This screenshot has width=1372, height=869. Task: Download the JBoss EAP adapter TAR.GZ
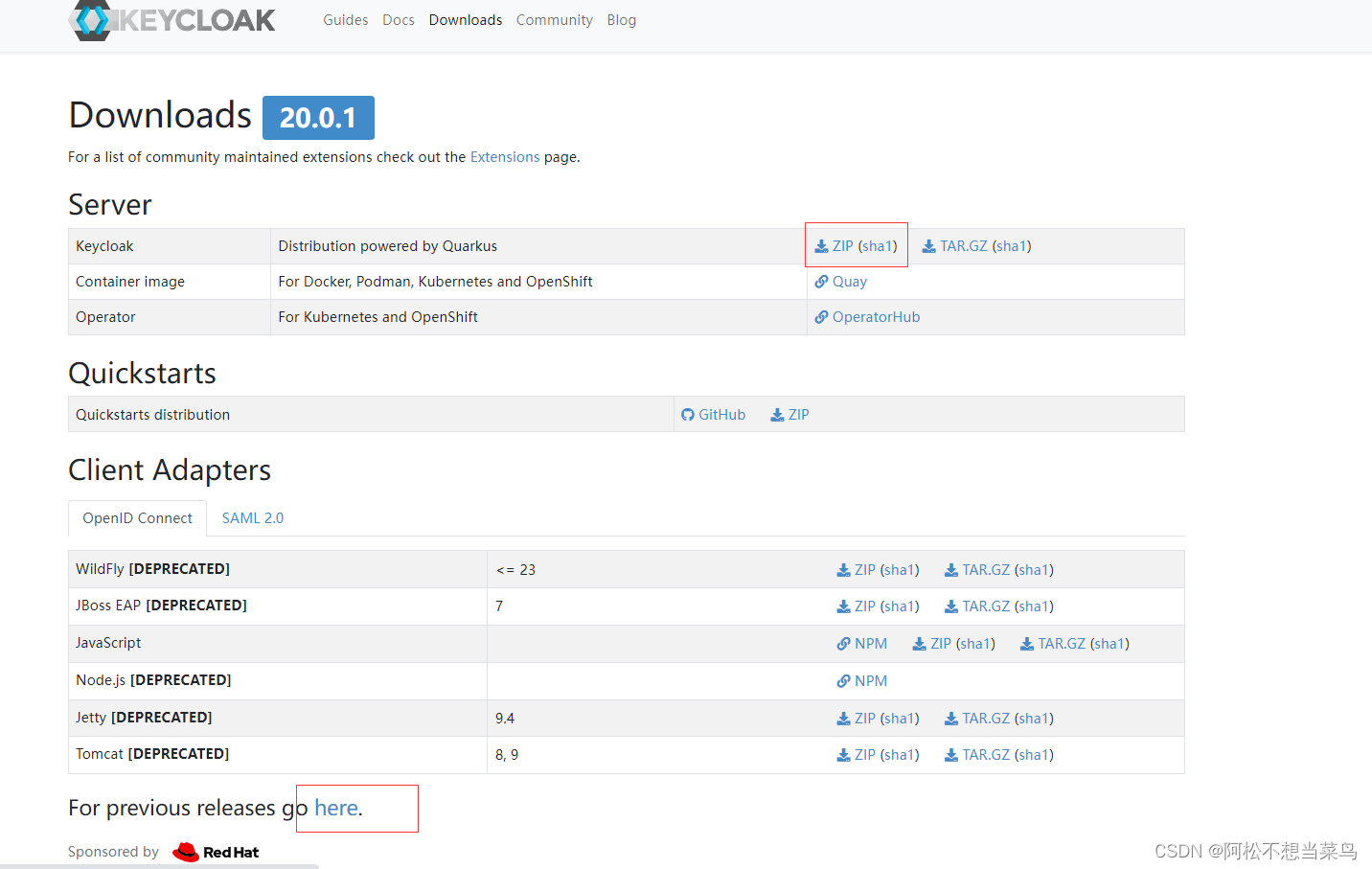coord(986,606)
